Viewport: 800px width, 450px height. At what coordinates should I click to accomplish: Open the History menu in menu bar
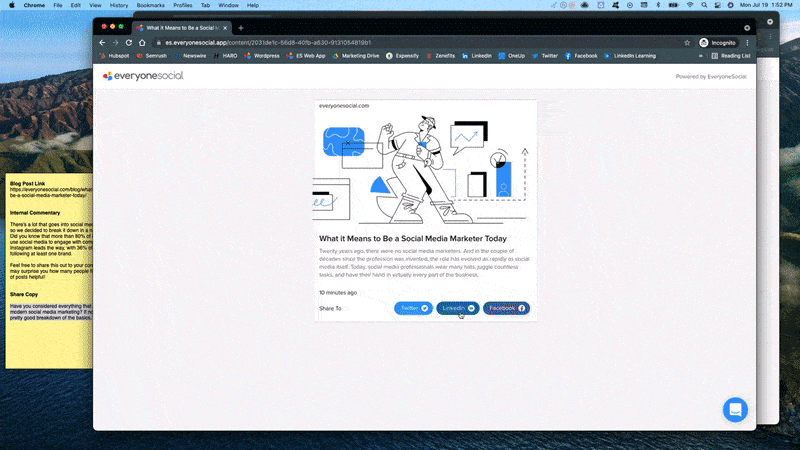click(x=118, y=5)
